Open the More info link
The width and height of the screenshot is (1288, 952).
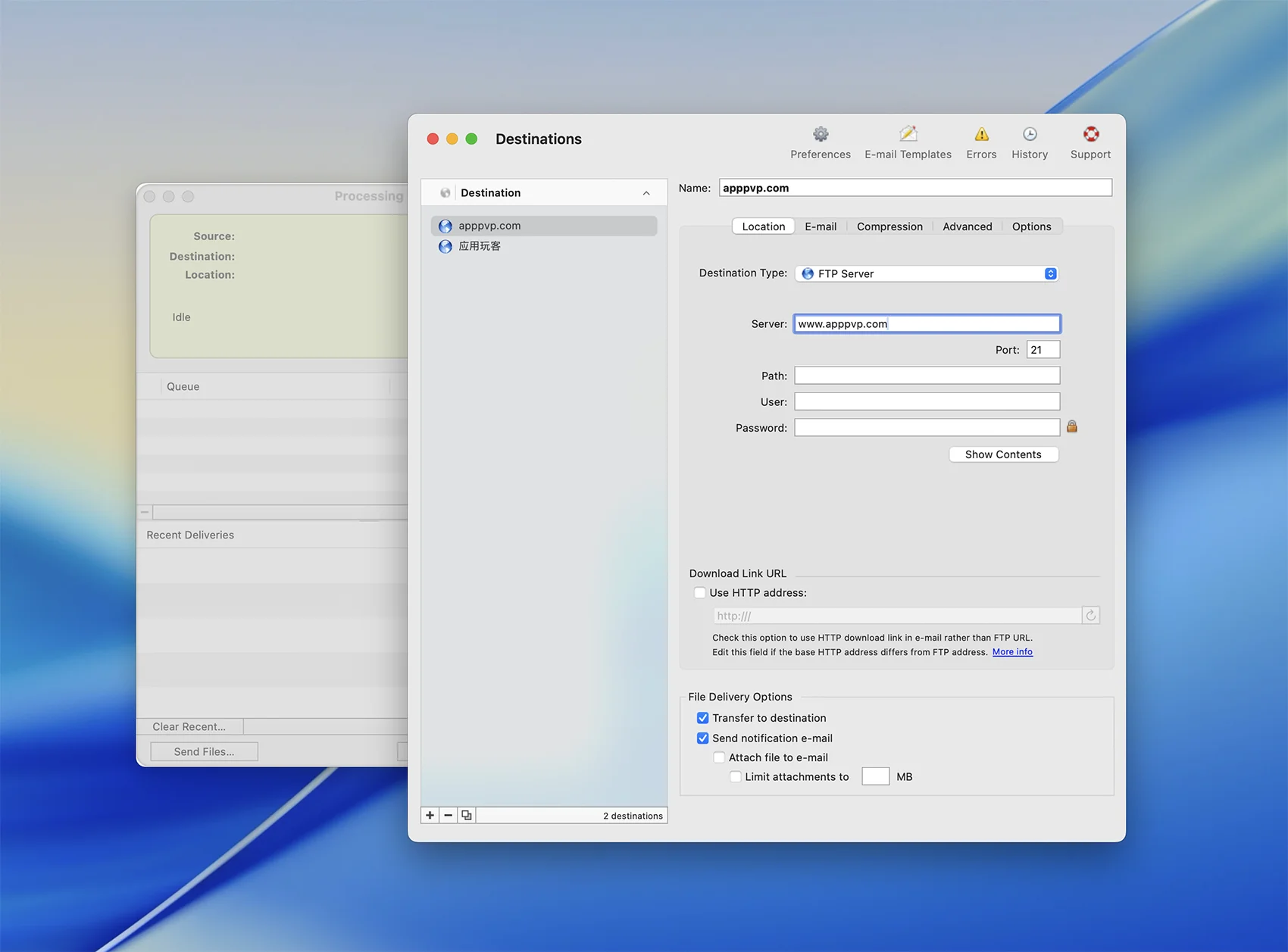coord(1012,652)
